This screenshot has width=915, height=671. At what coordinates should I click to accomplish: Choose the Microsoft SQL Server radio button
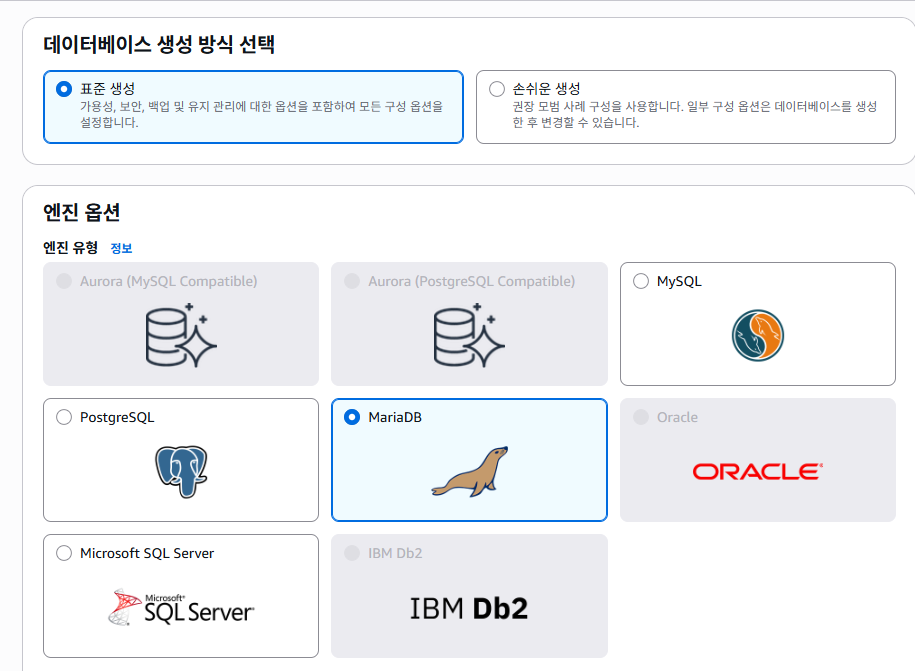pyautogui.click(x=64, y=553)
